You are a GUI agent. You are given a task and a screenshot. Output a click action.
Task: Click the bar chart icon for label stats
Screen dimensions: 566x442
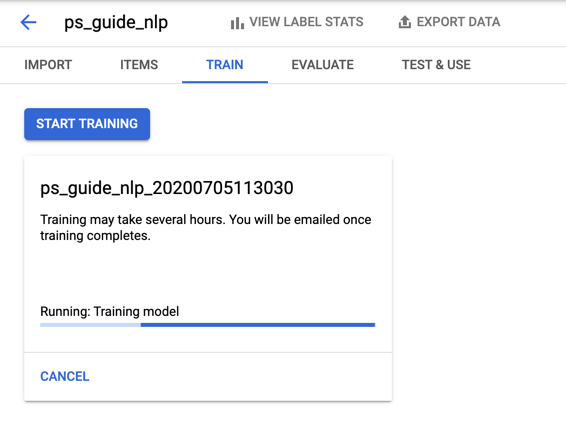pyautogui.click(x=237, y=23)
